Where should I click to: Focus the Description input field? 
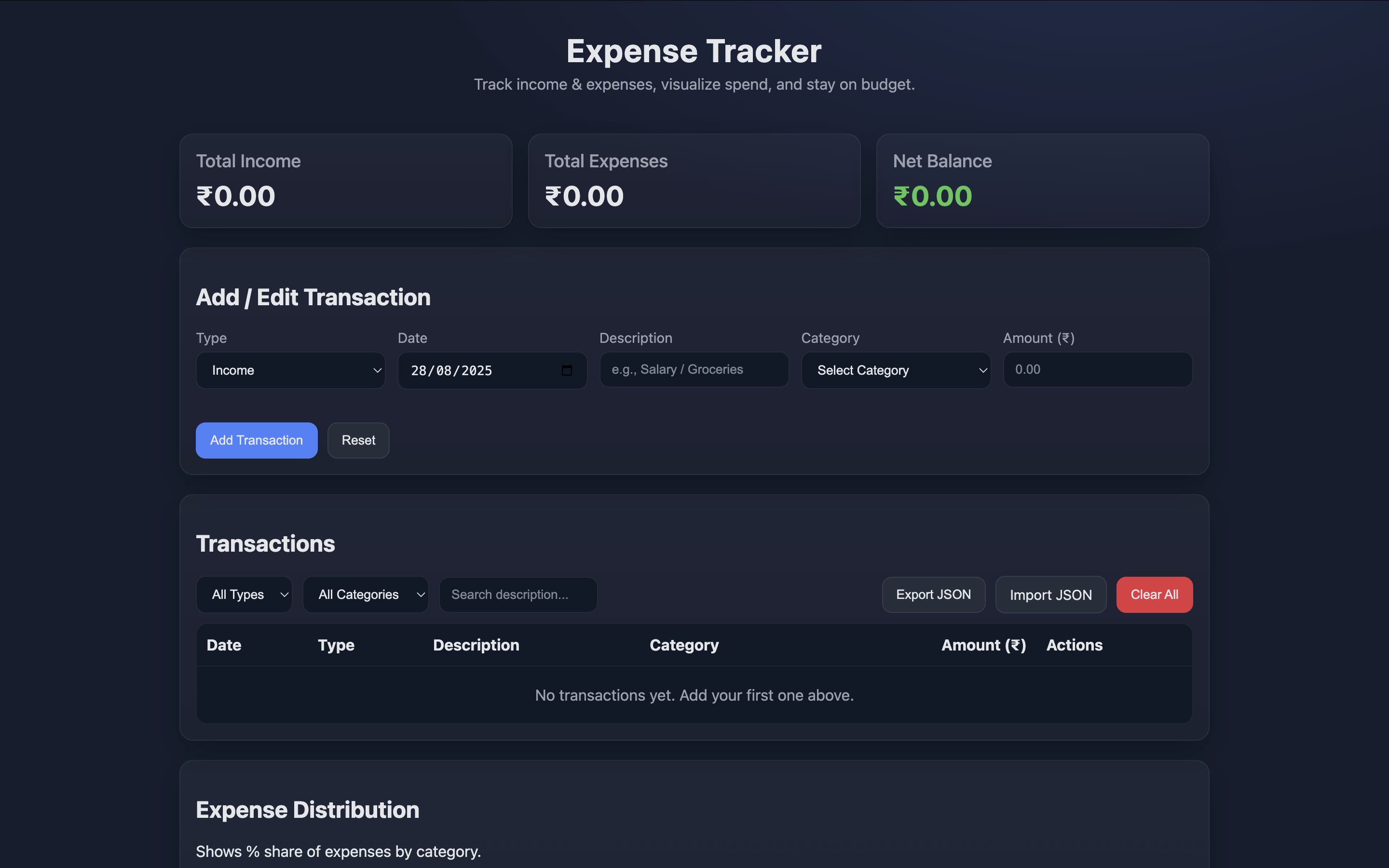coord(694,370)
